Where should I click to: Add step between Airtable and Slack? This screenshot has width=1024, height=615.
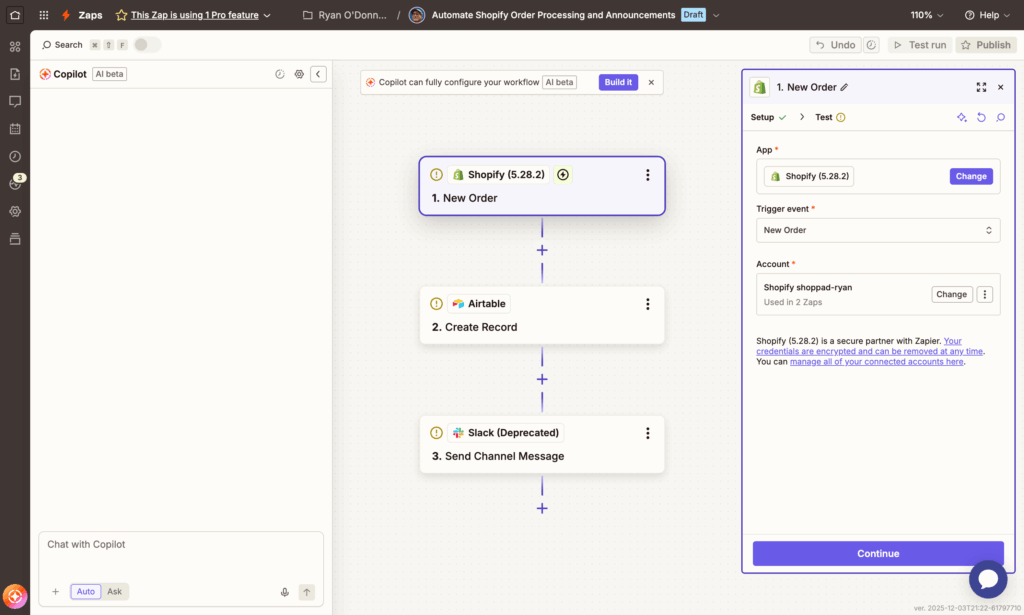pyautogui.click(x=542, y=379)
